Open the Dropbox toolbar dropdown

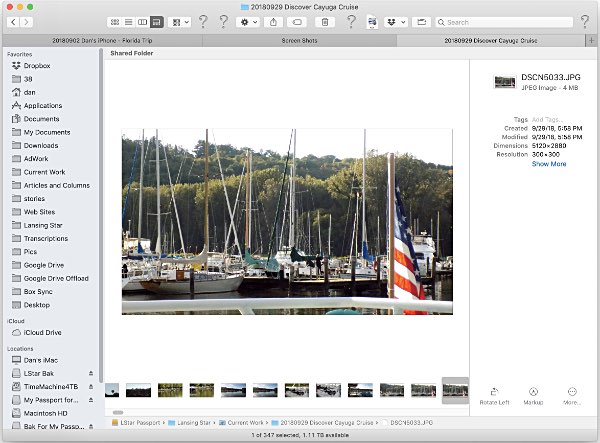click(393, 21)
